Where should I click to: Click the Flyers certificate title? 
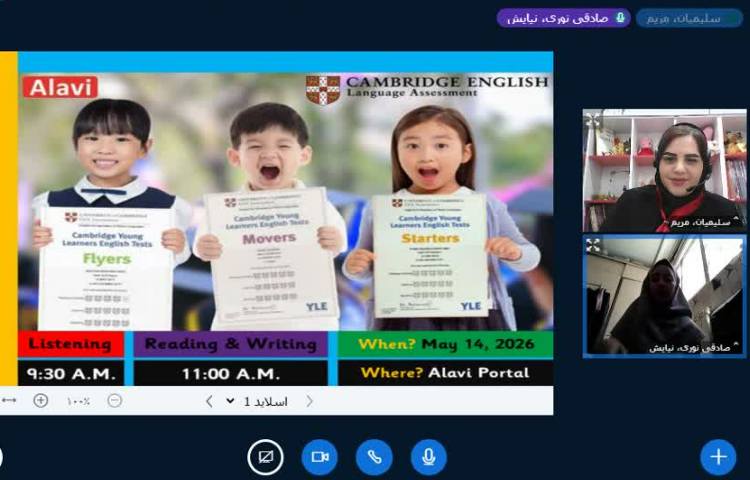[x=107, y=259]
